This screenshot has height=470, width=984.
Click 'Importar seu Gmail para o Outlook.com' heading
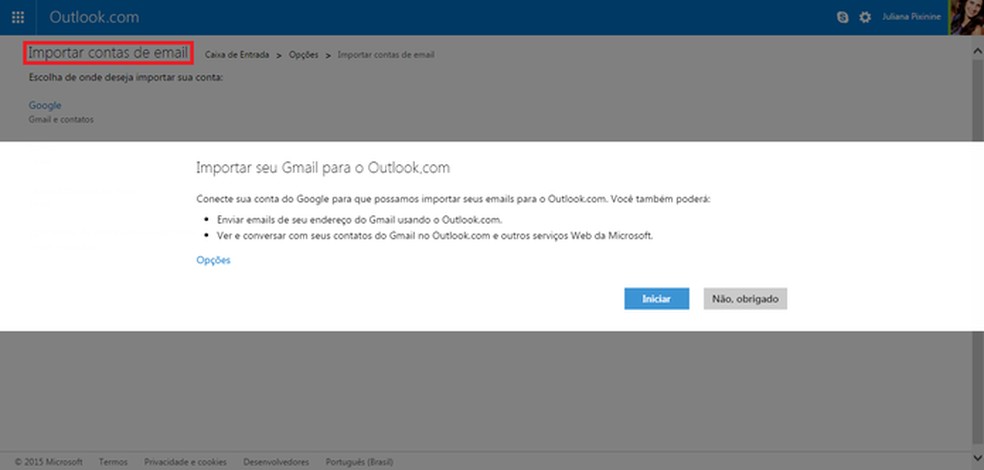[x=323, y=168]
